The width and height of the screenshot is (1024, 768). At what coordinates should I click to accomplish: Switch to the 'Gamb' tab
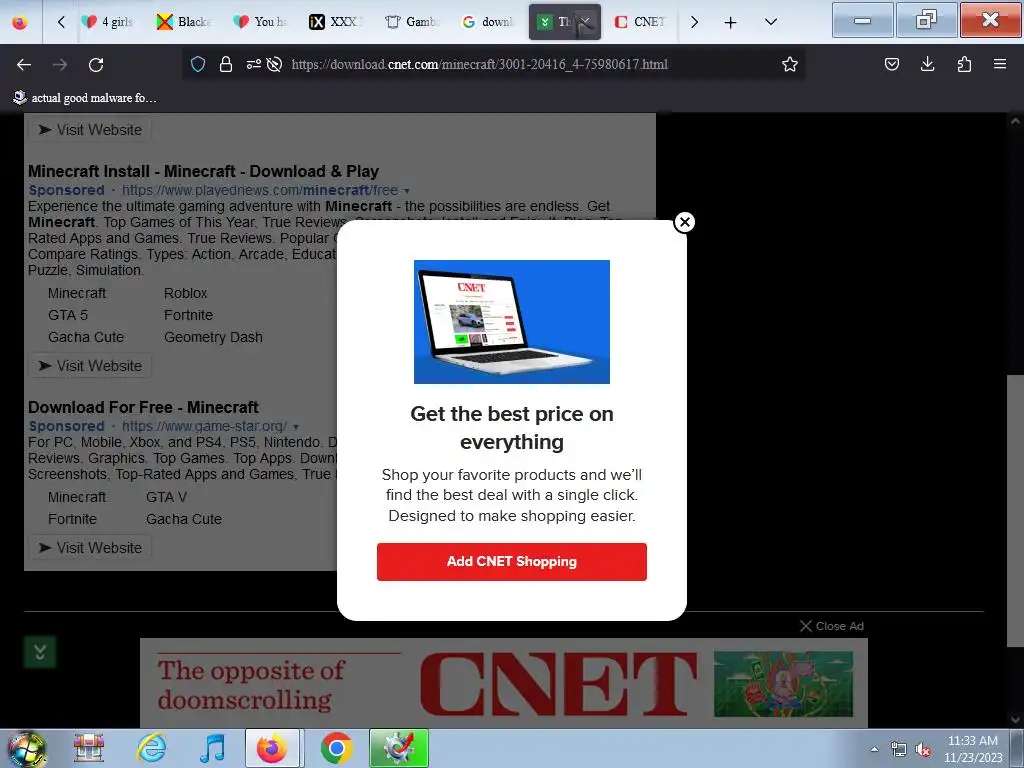coord(413,22)
